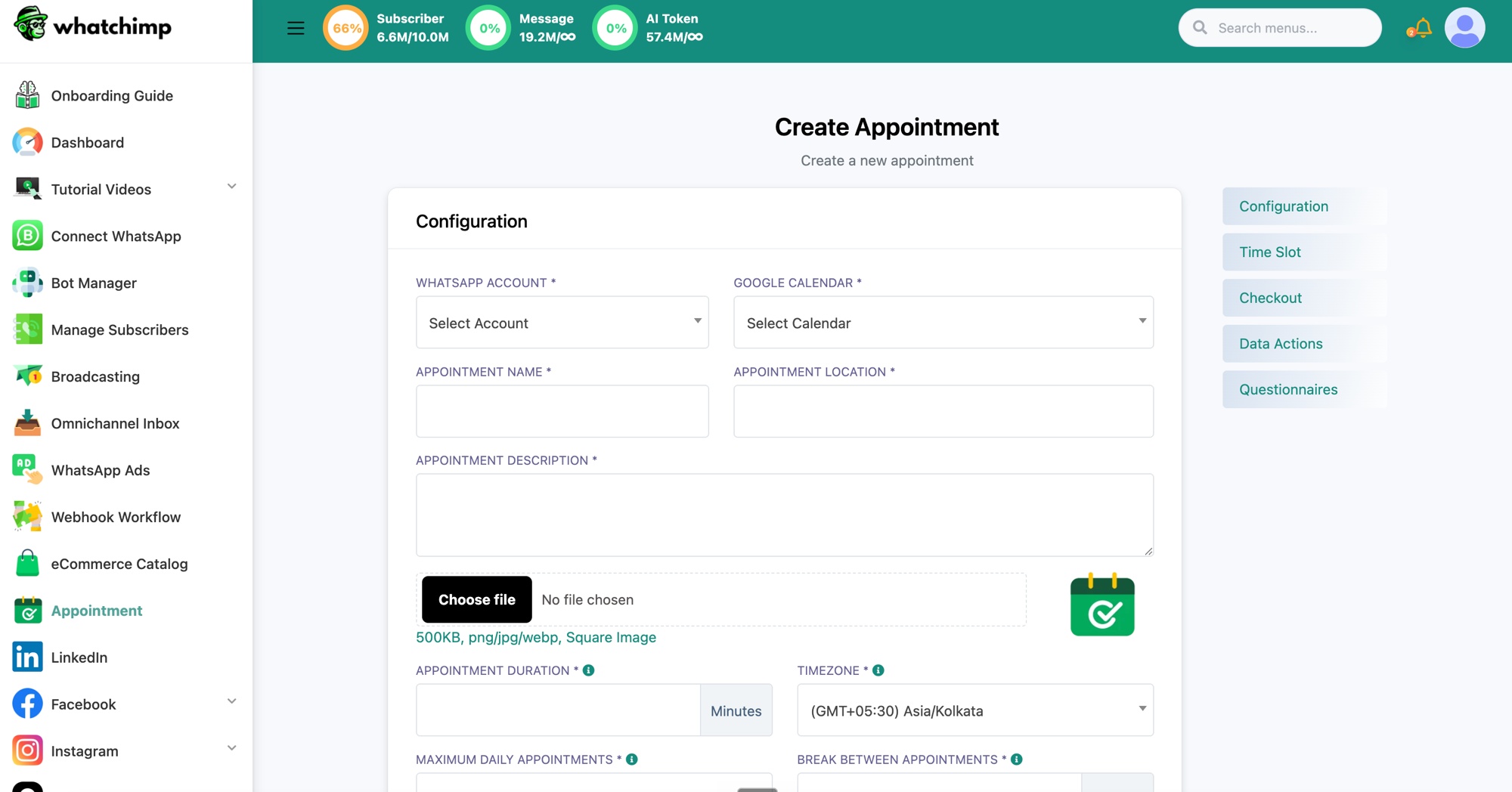
Task: Click the Appointment Duration info icon
Action: click(588, 670)
